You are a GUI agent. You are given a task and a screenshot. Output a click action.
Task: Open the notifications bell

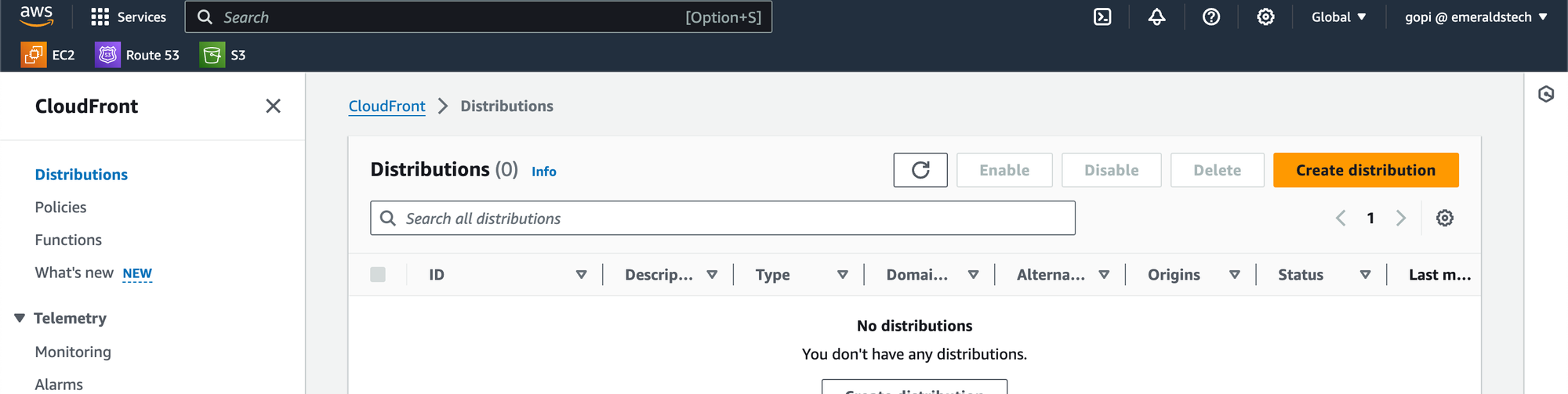coord(1156,16)
